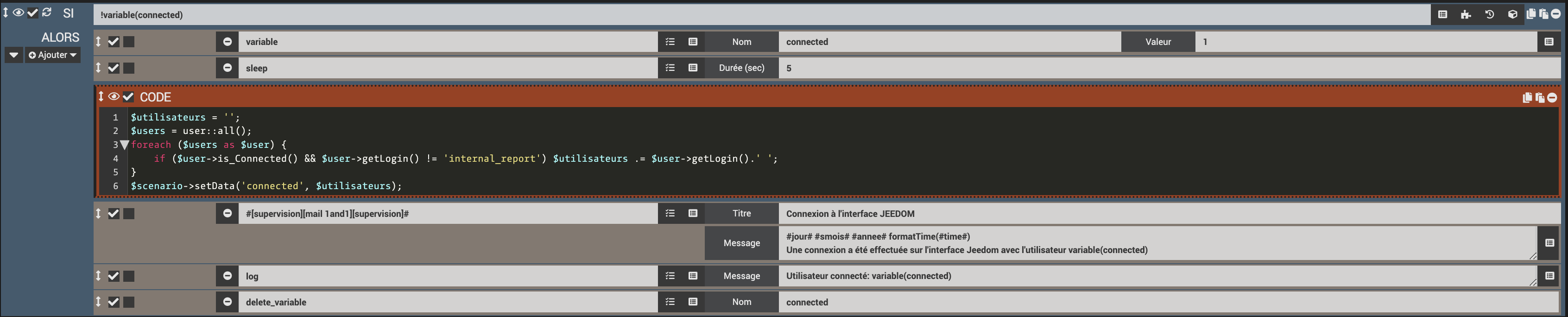Click the move handle of the SI block
This screenshot has height=317, width=1568.
coord(6,12)
